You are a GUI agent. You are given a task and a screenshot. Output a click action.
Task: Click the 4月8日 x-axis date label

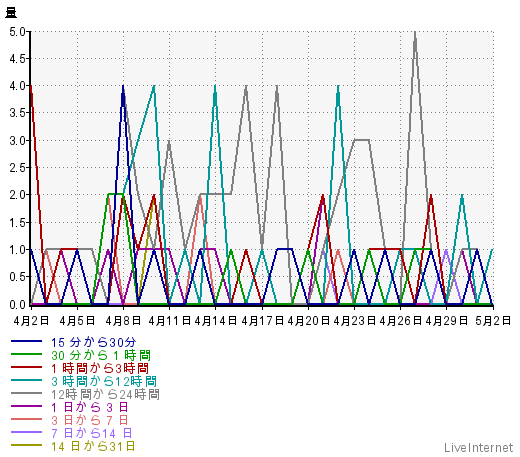(123, 321)
